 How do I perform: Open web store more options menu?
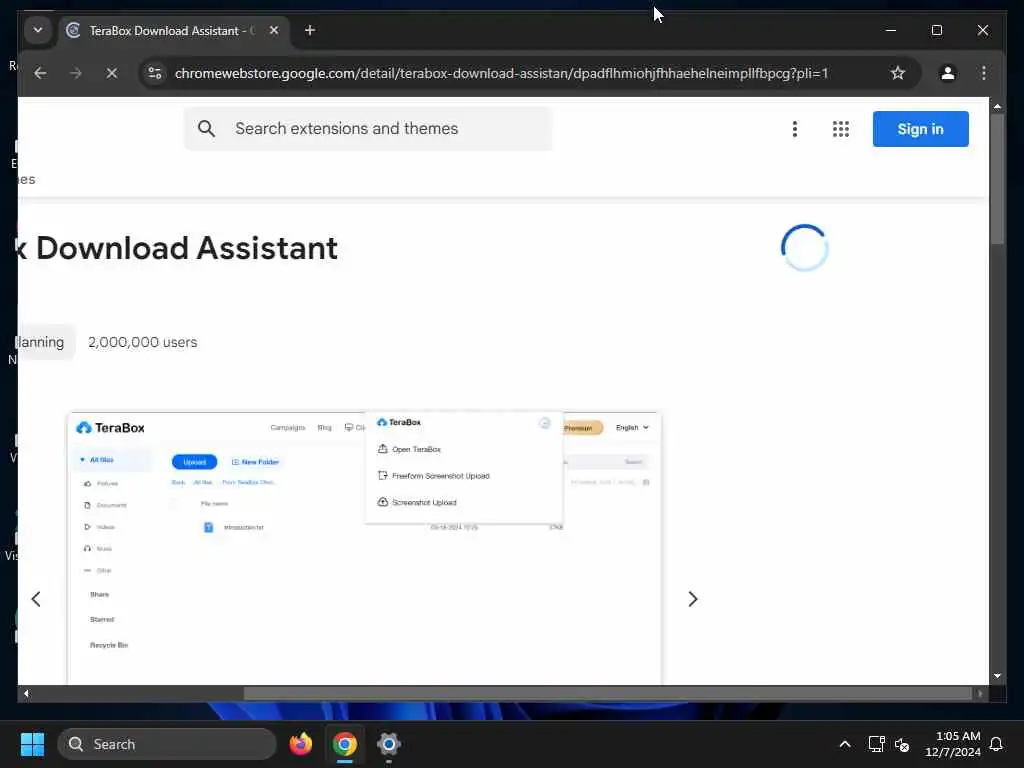tap(795, 129)
